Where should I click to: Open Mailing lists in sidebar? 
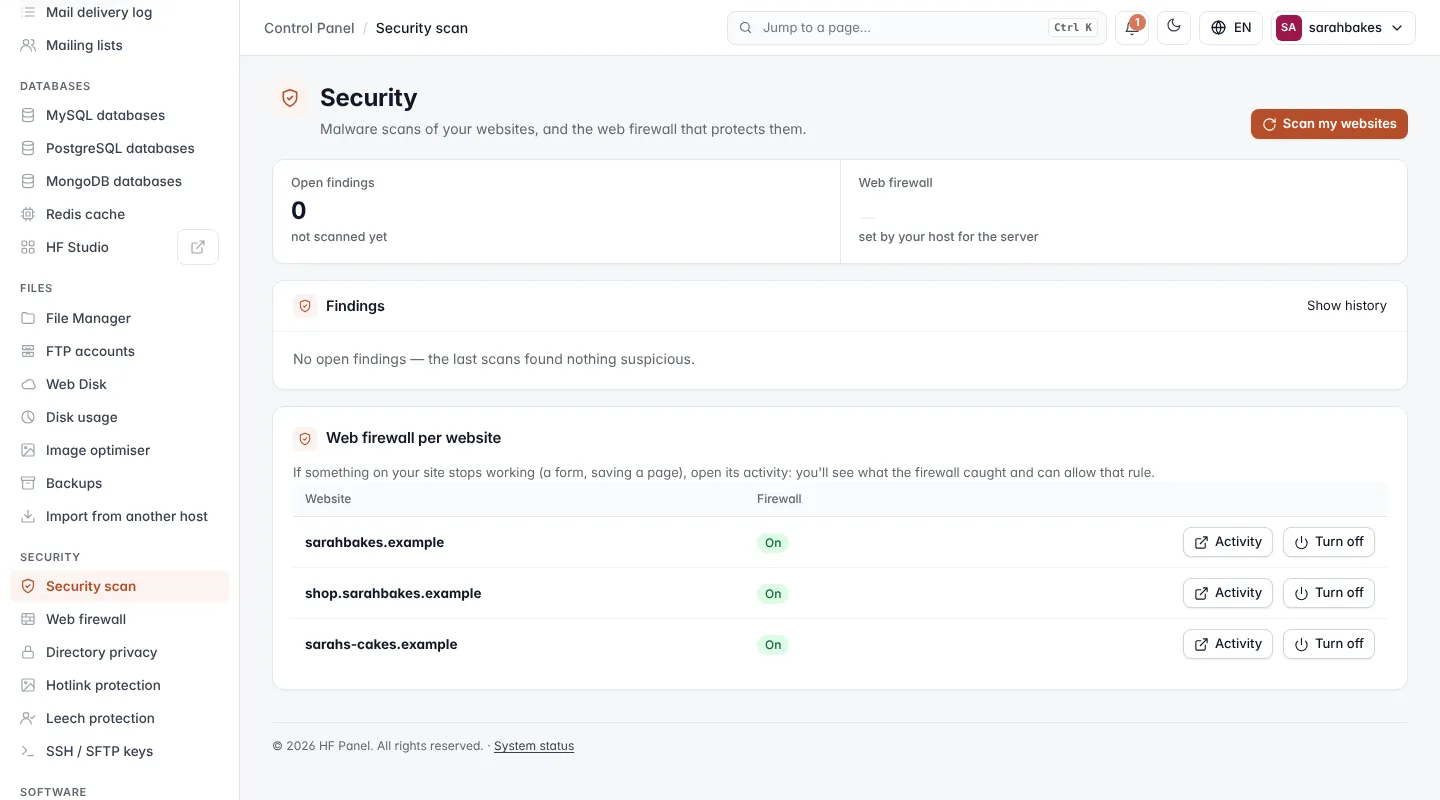click(x=119, y=45)
